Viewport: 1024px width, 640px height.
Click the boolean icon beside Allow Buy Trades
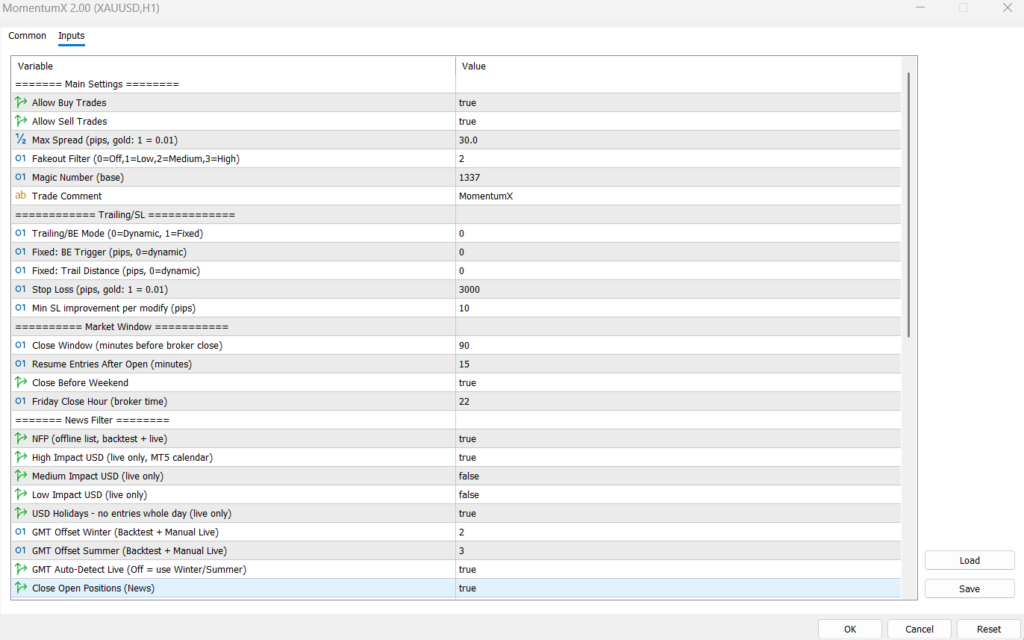point(21,103)
